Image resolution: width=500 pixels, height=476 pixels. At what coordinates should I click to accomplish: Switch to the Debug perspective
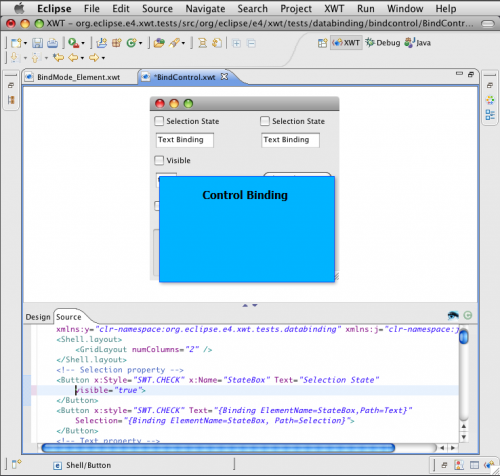[x=383, y=43]
